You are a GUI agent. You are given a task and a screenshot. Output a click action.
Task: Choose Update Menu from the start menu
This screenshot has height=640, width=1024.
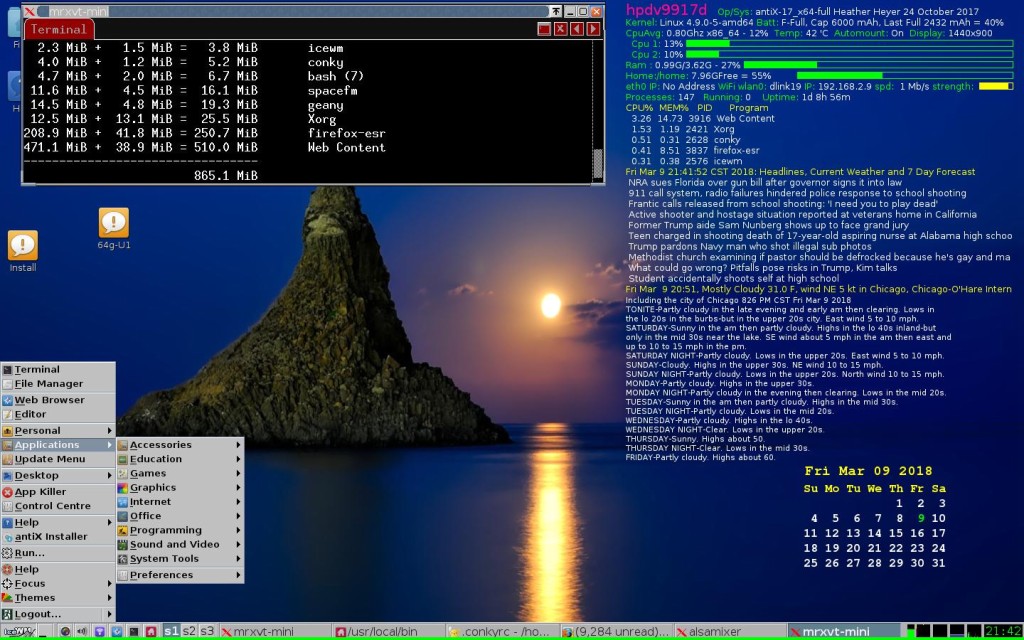tap(57, 459)
